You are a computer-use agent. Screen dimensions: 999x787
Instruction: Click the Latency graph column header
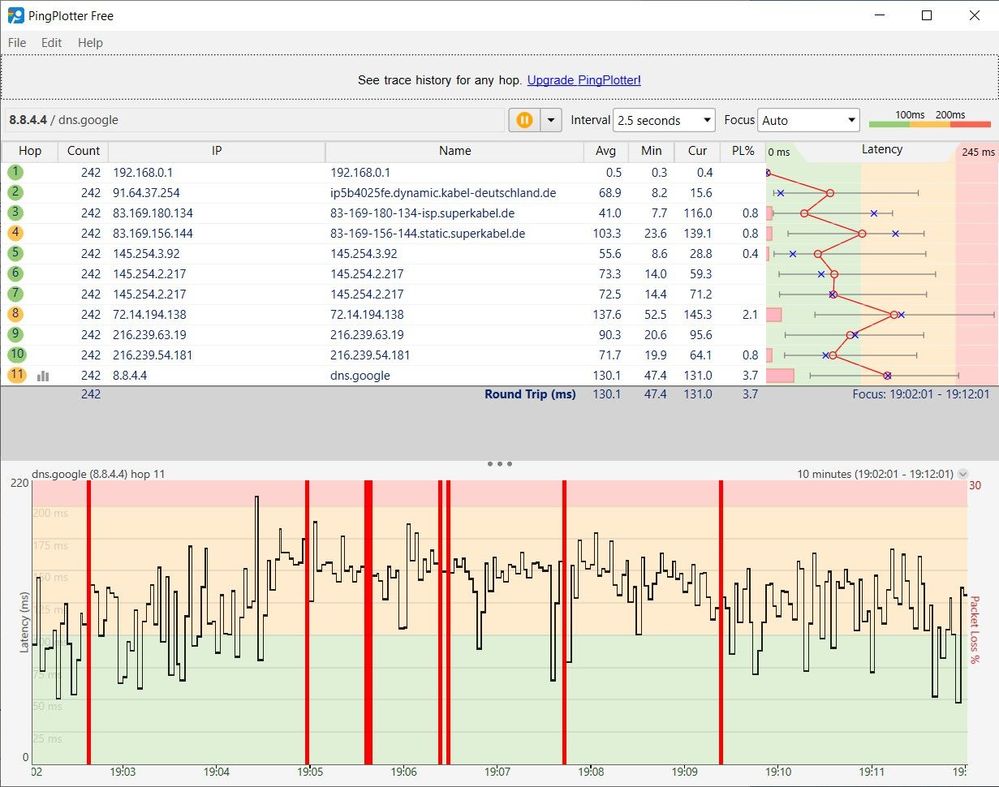tap(882, 150)
